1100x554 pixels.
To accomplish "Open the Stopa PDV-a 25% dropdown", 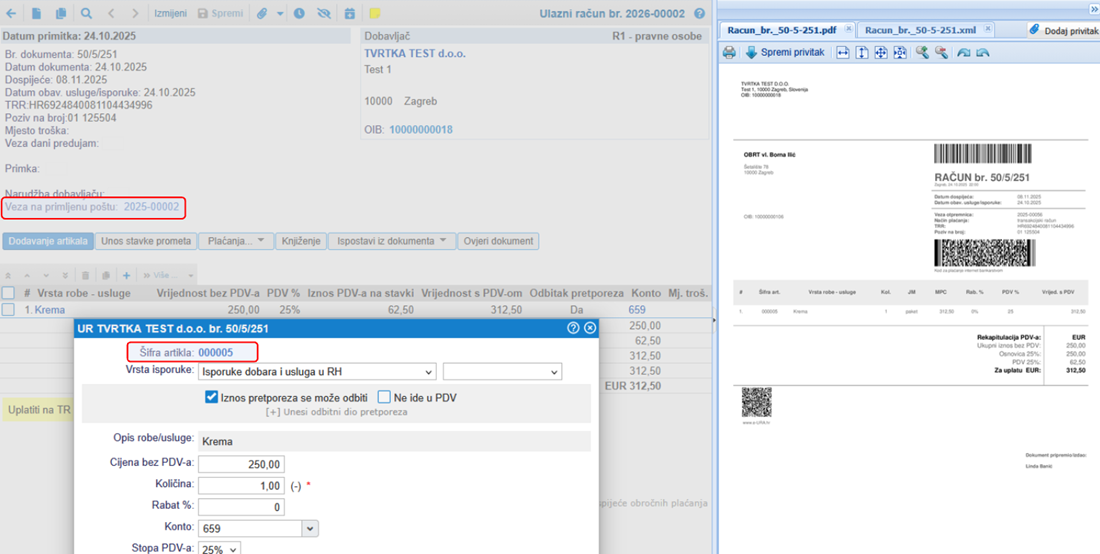I will tap(220, 549).
